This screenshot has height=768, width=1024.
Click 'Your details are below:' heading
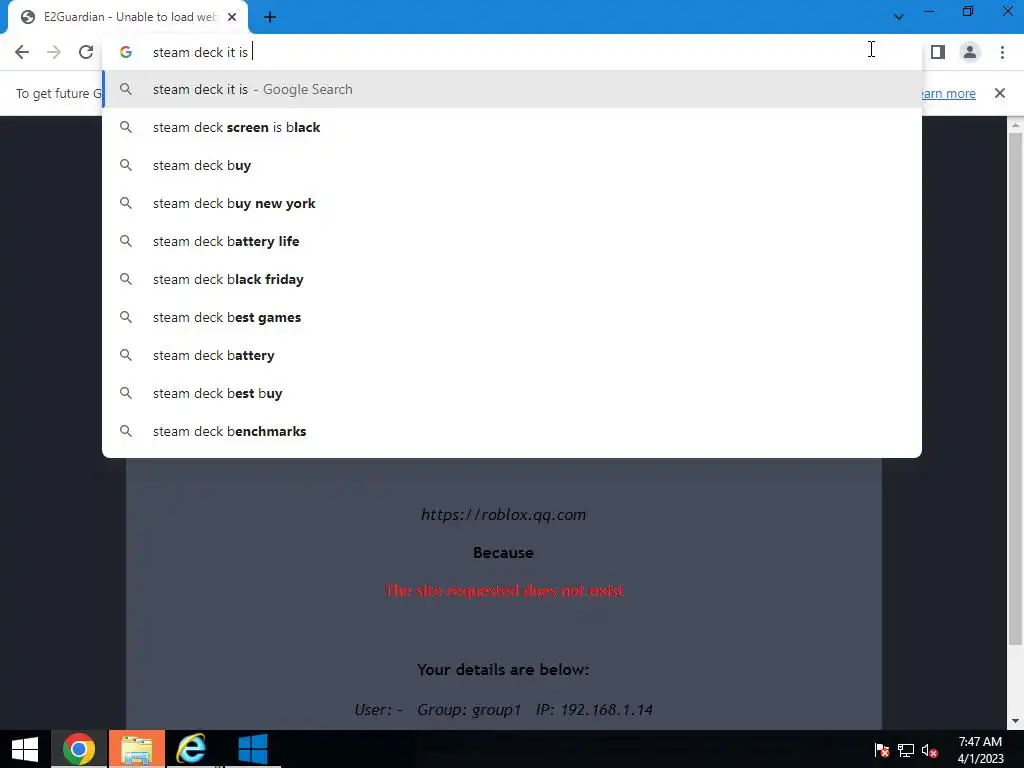pos(504,669)
